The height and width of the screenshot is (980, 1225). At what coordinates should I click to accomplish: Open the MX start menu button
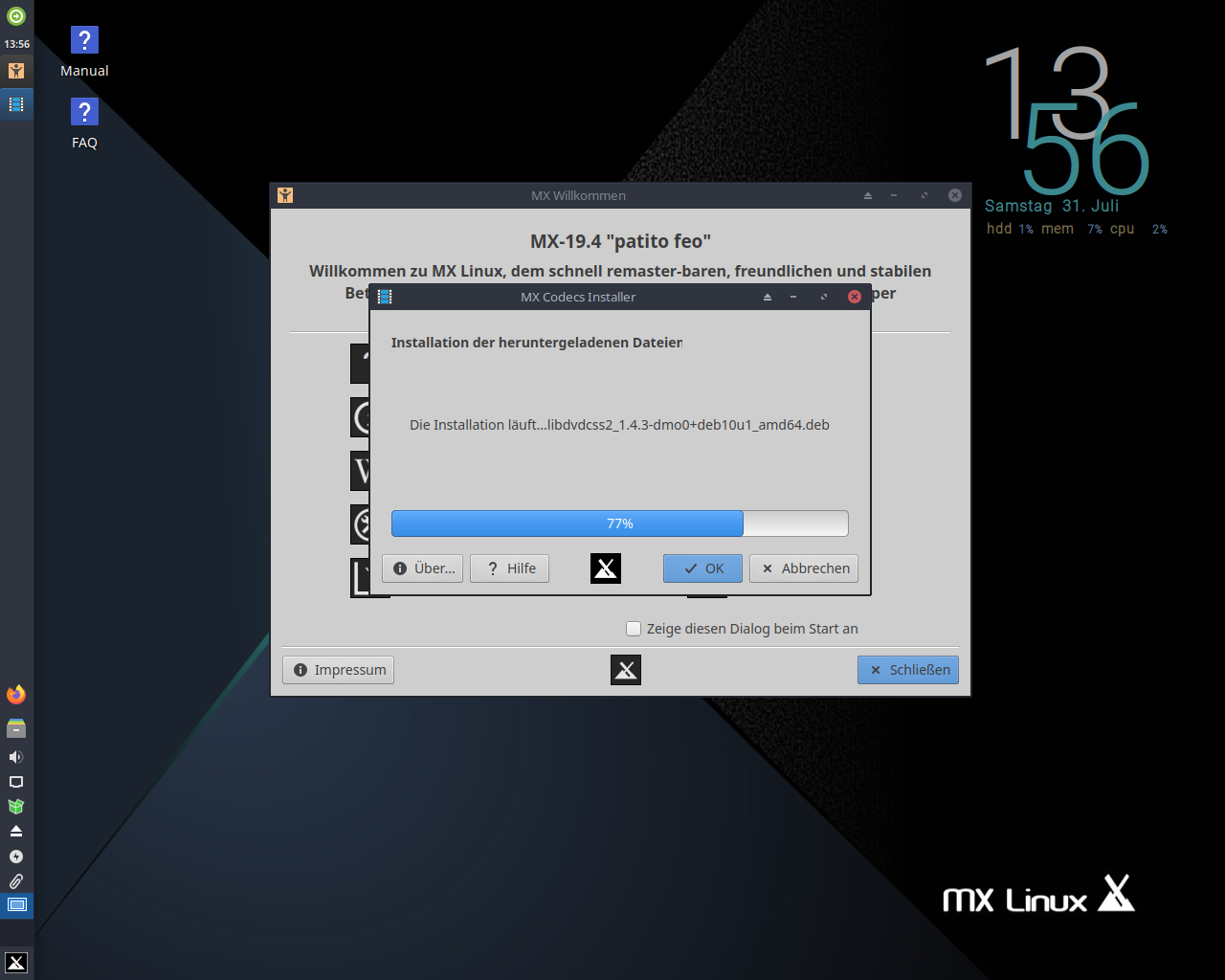(16, 963)
